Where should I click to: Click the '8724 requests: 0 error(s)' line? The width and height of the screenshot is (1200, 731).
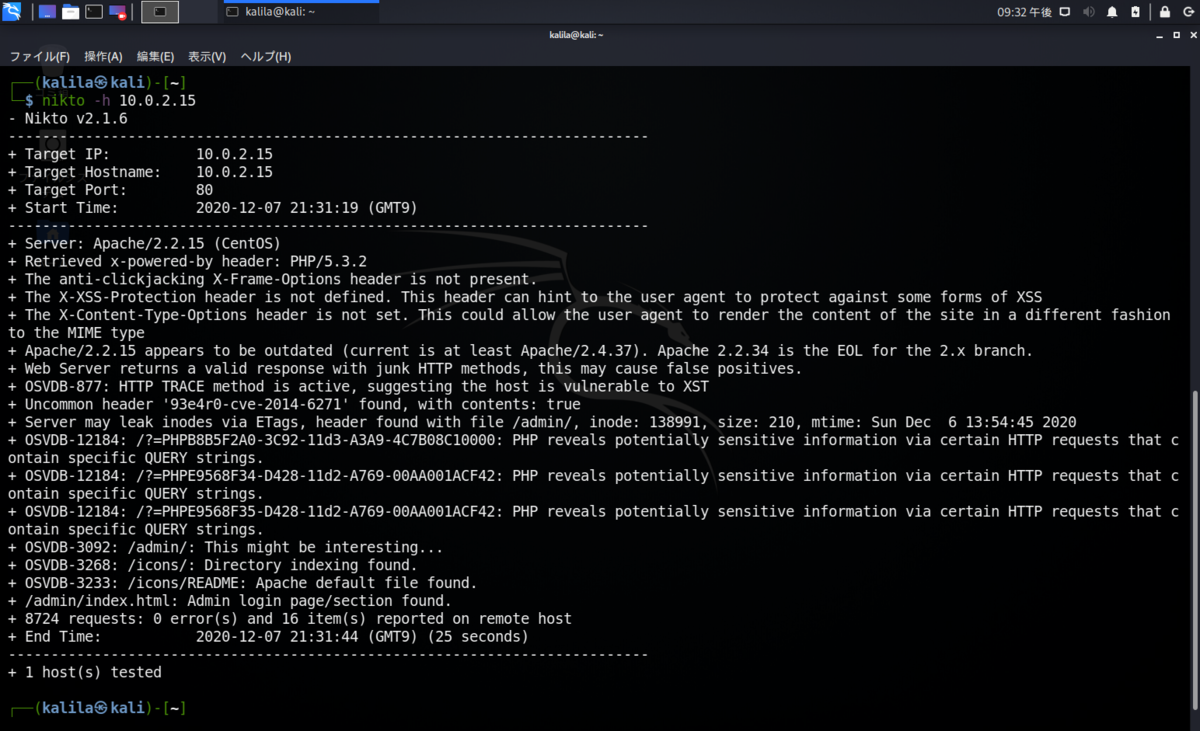(x=289, y=619)
